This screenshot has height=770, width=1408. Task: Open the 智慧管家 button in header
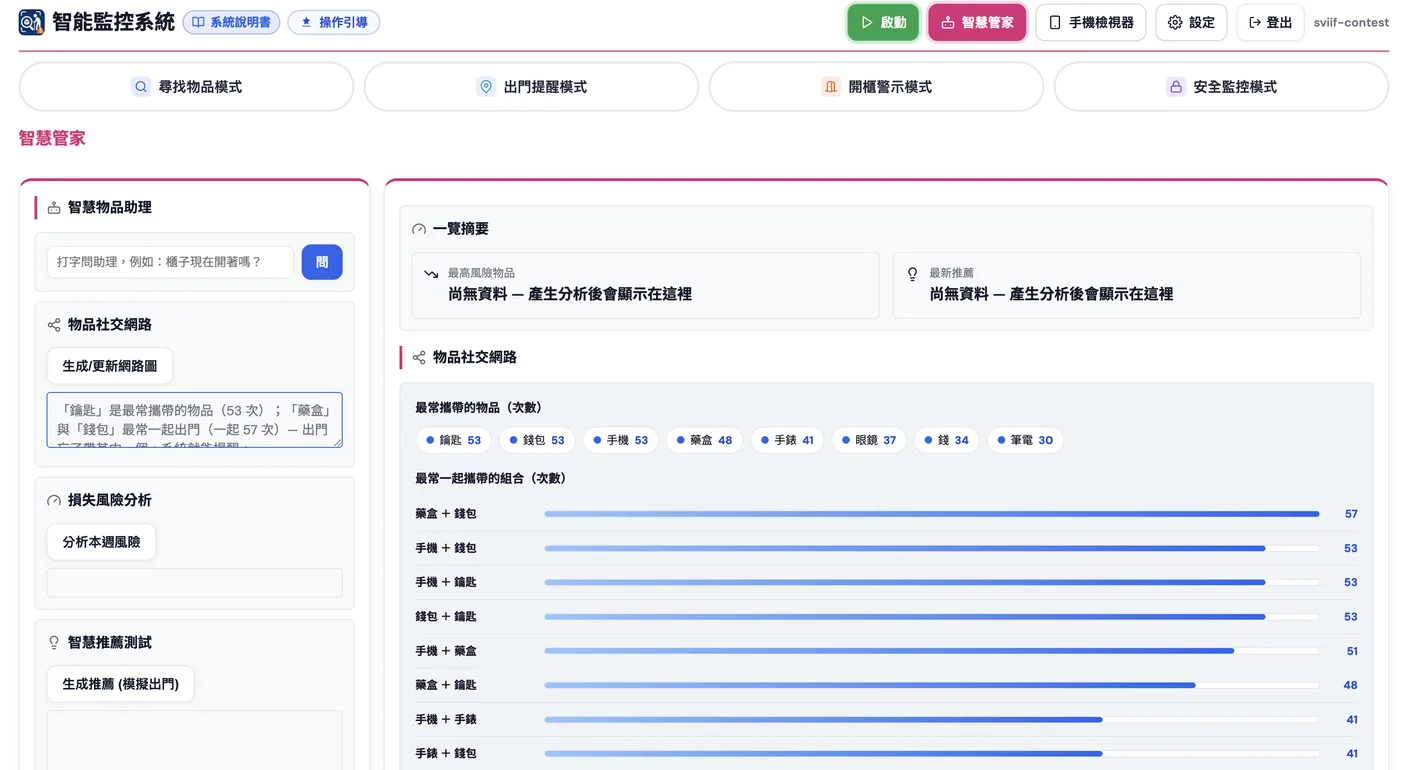pyautogui.click(x=977, y=22)
